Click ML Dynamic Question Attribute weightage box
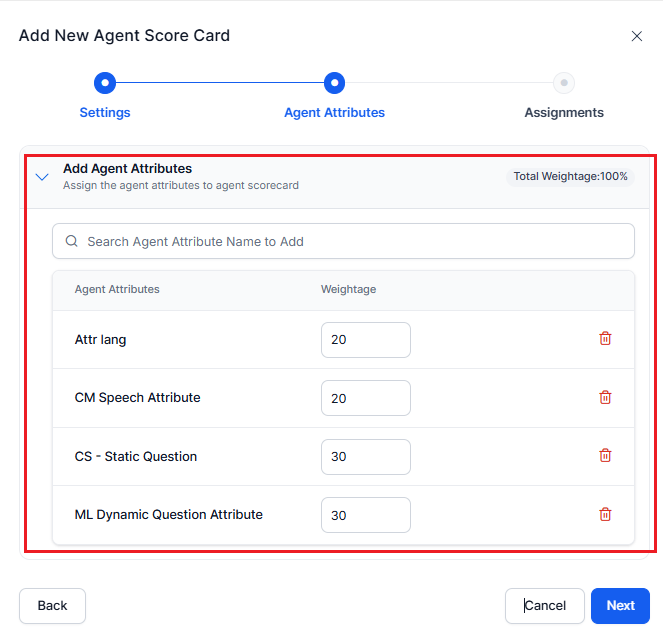This screenshot has width=663, height=629. (x=365, y=515)
